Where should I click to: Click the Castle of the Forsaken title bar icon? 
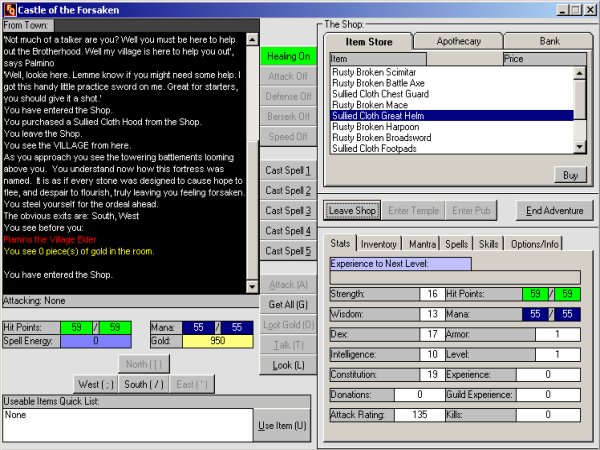(10, 9)
